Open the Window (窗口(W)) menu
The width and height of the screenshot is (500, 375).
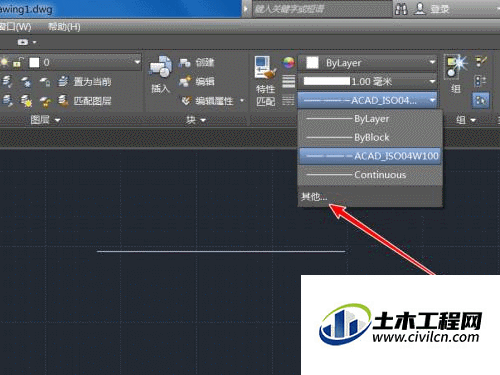point(15,27)
